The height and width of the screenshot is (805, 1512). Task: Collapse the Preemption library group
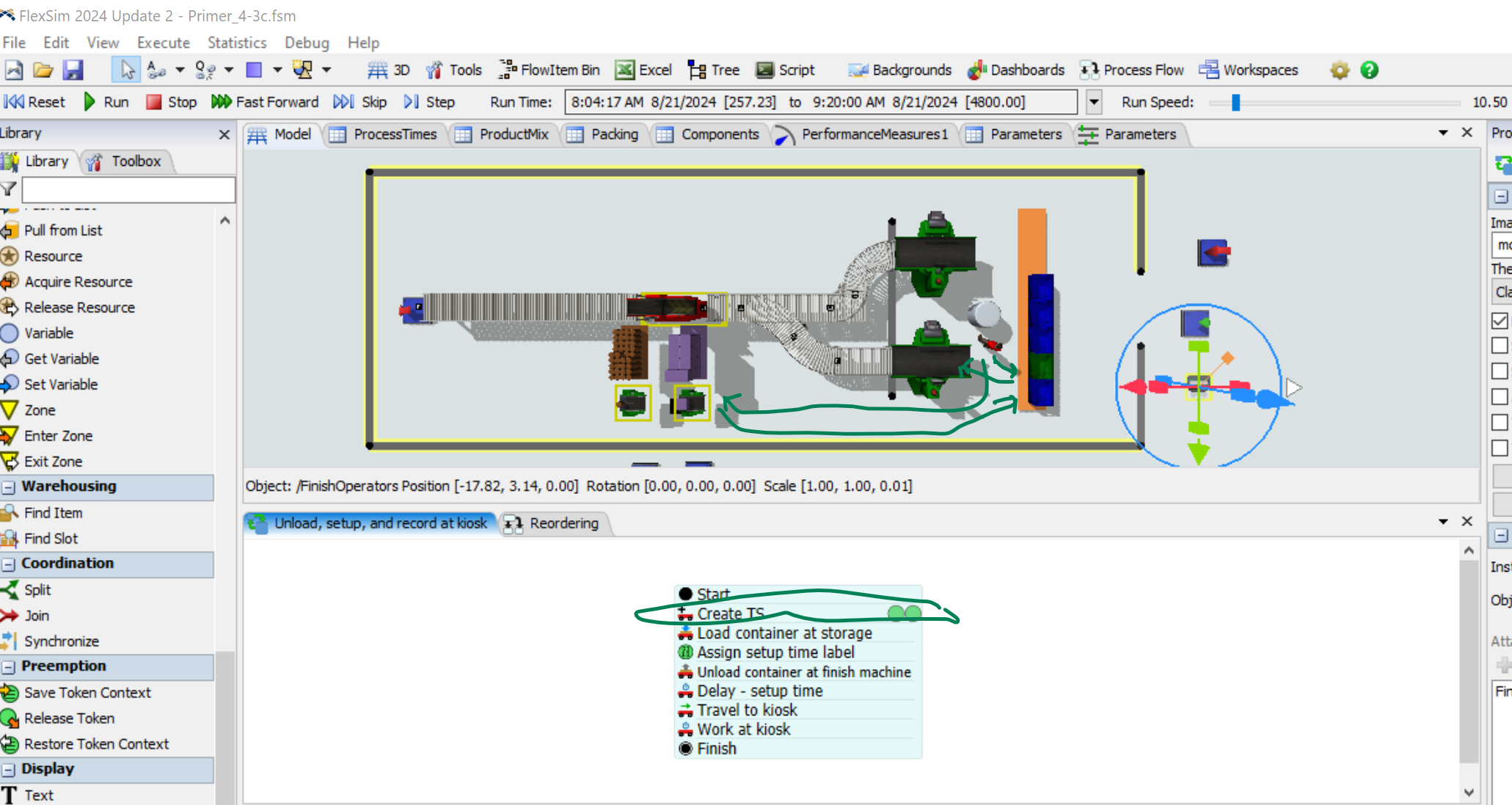9,666
